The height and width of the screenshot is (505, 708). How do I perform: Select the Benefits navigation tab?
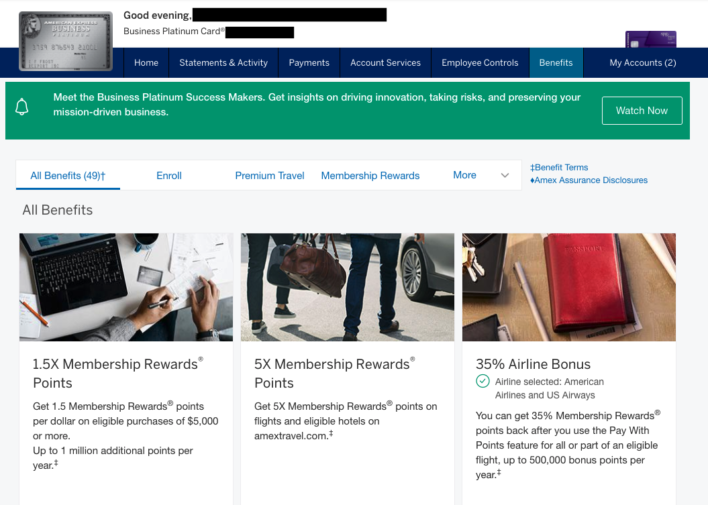pos(556,63)
